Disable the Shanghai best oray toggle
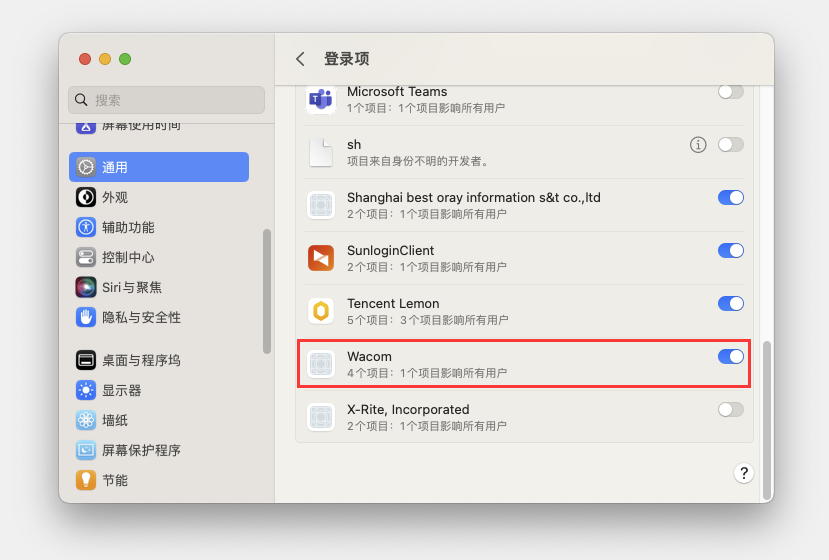Screen dimensions: 829x560 pyautogui.click(x=731, y=197)
